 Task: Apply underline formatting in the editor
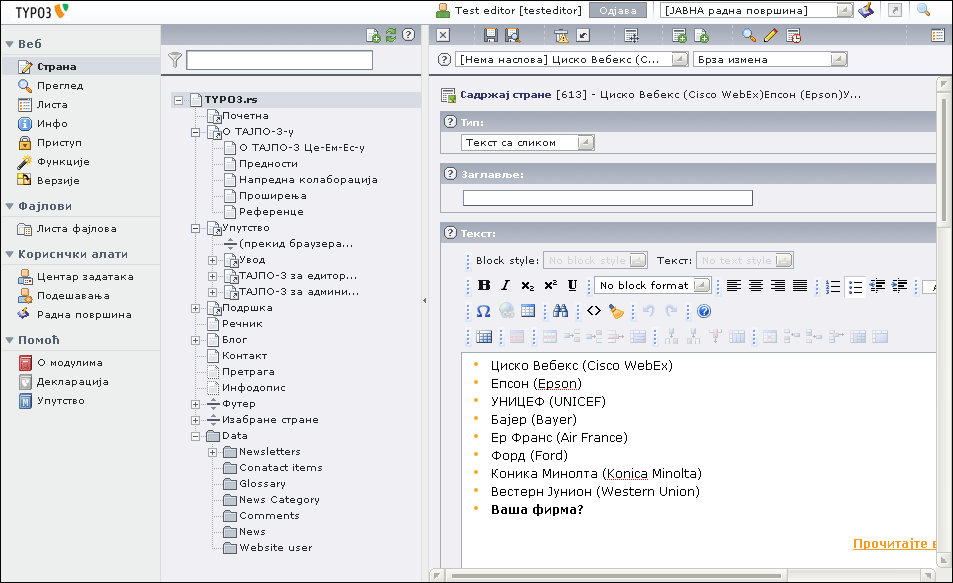(572, 286)
